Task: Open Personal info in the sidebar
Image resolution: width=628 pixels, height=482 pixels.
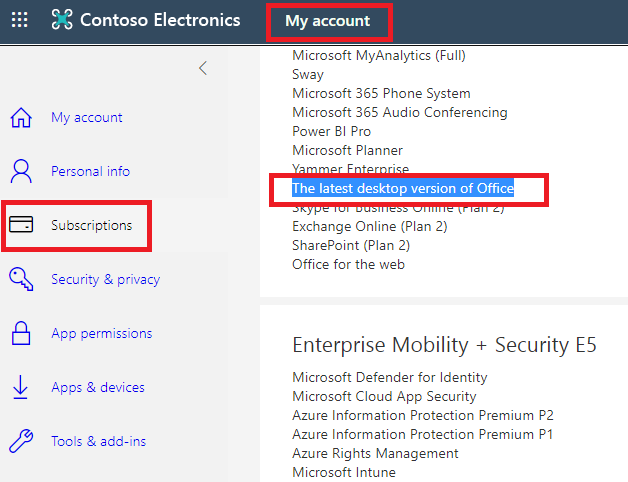Action: point(90,171)
